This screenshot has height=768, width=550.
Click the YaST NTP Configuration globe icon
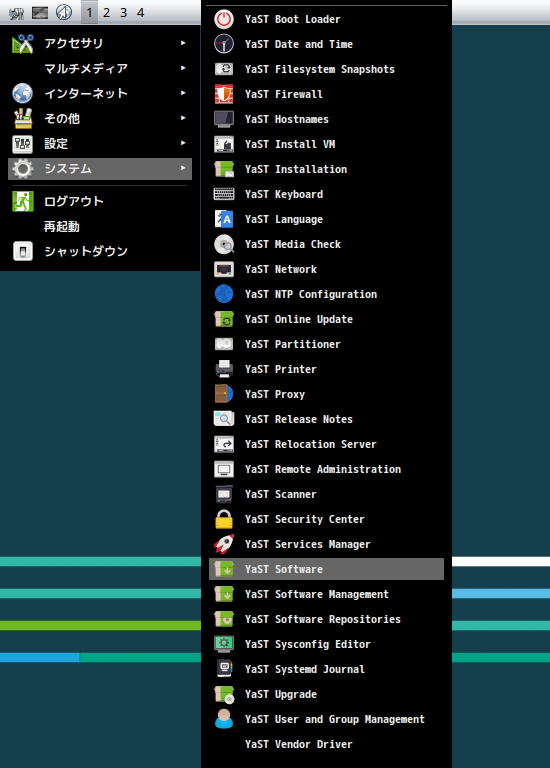pos(224,294)
